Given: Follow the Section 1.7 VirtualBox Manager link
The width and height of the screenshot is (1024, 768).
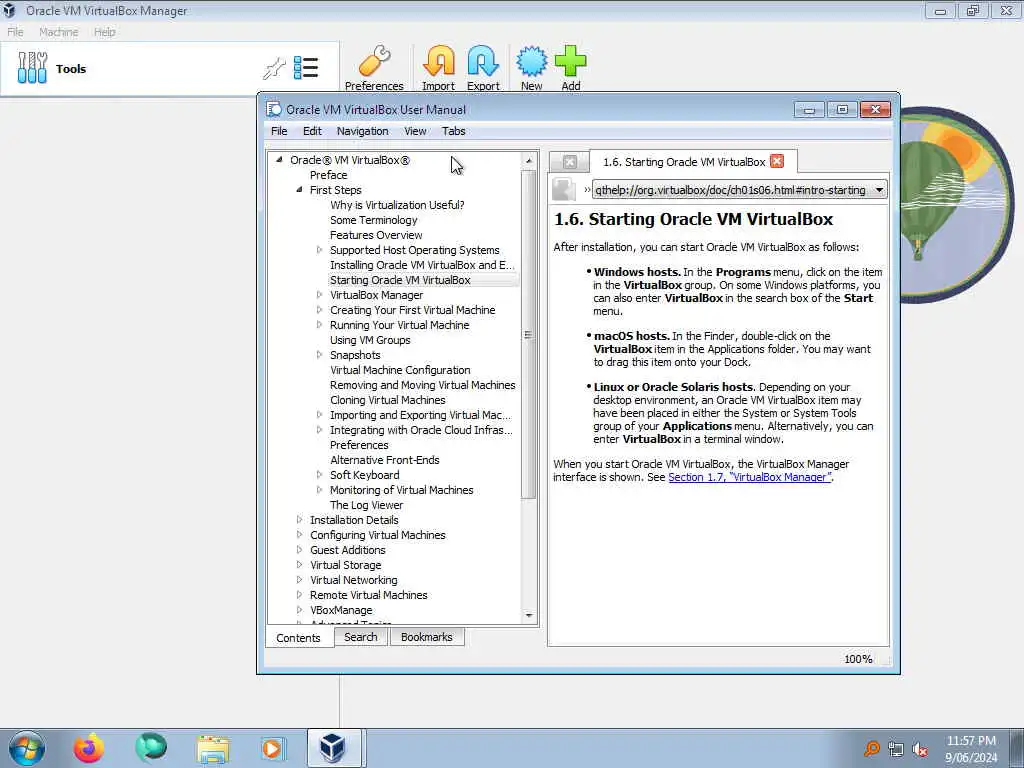Looking at the screenshot, I should (750, 477).
